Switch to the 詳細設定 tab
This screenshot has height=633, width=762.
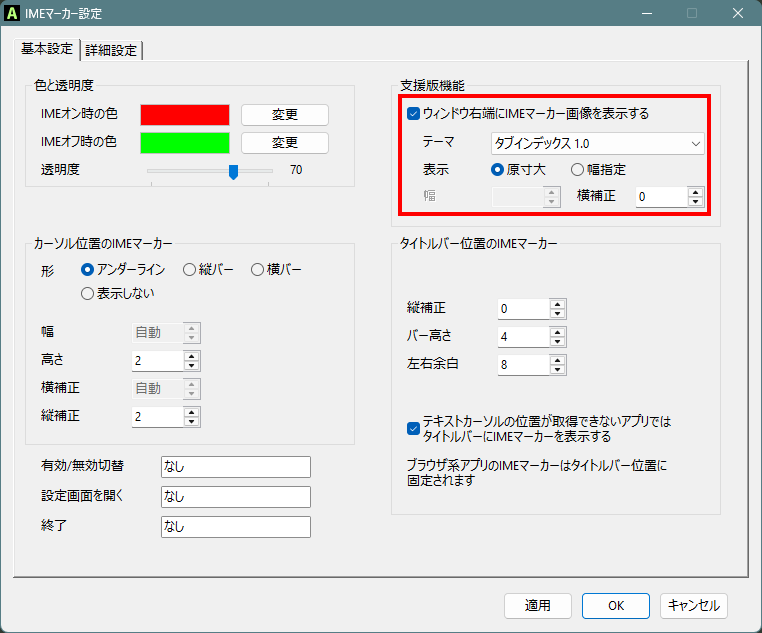pyautogui.click(x=111, y=50)
